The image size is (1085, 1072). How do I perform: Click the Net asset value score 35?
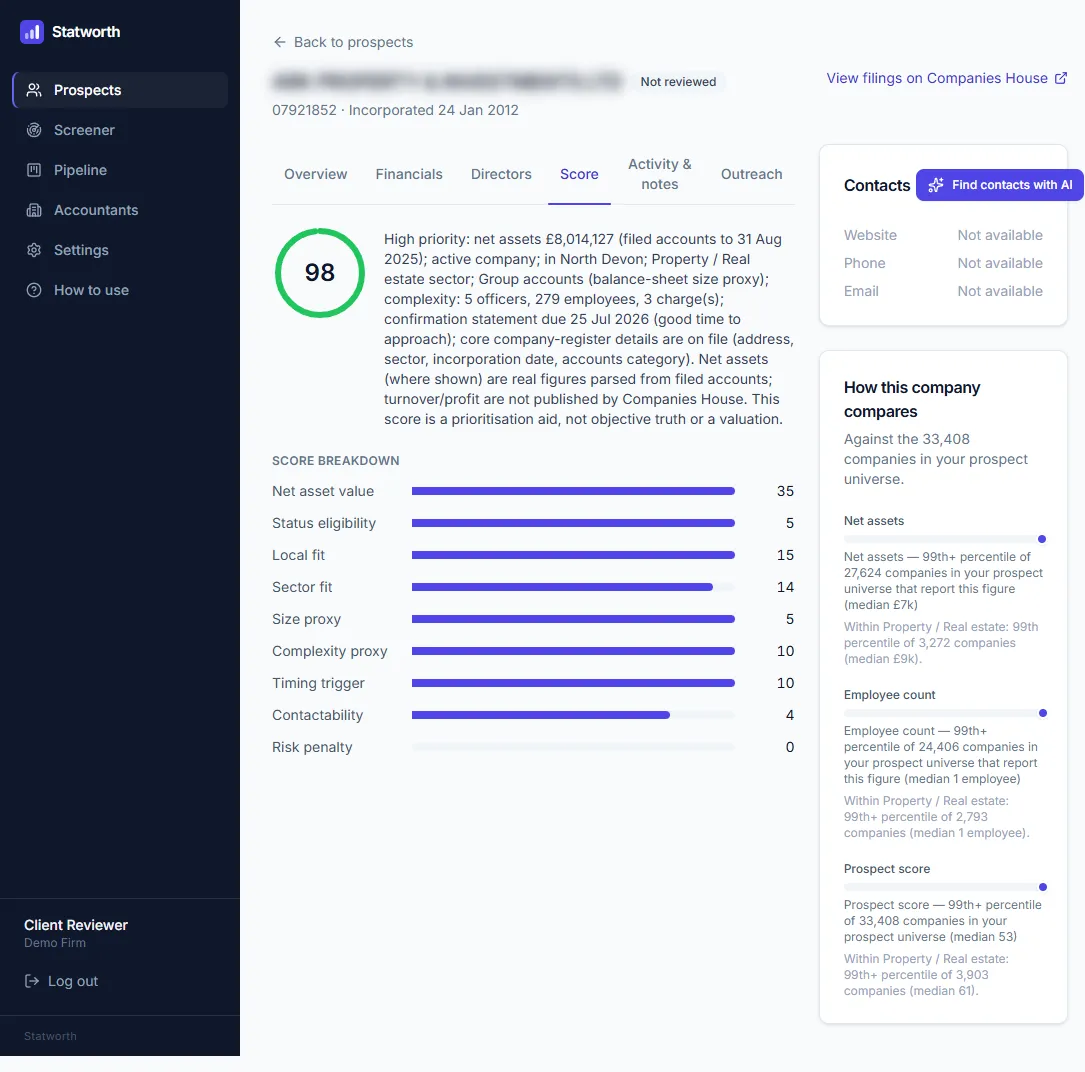click(x=785, y=491)
